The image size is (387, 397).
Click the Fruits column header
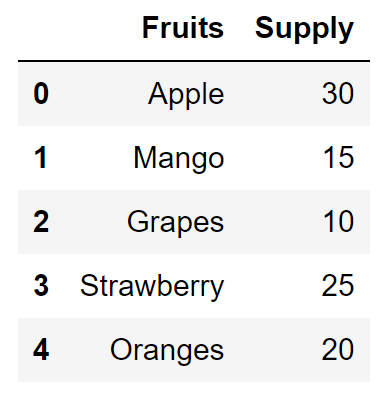pos(183,28)
